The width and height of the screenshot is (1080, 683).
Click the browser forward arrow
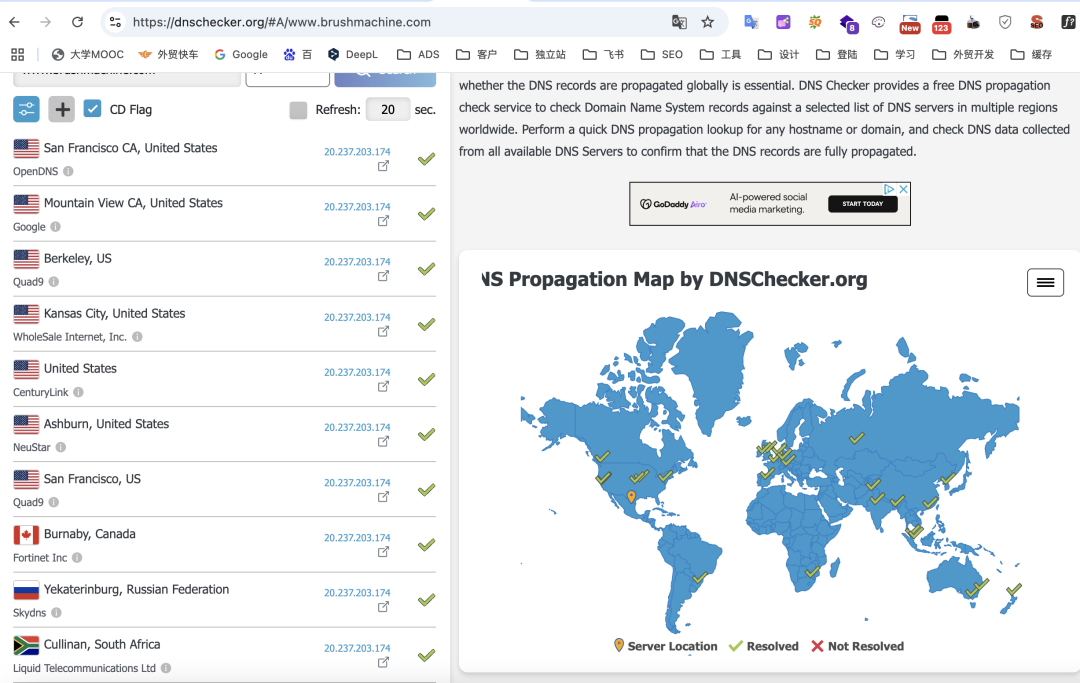[x=45, y=22]
